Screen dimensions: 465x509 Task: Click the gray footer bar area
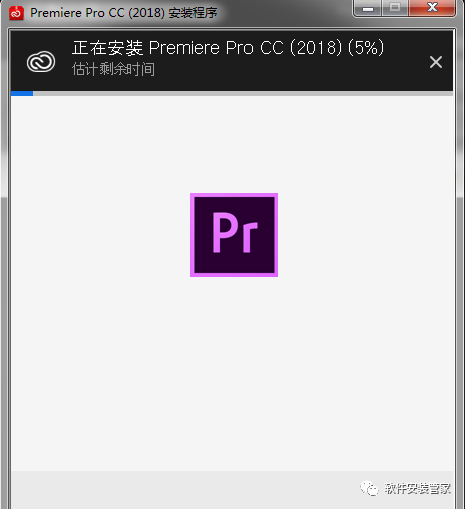(232, 490)
